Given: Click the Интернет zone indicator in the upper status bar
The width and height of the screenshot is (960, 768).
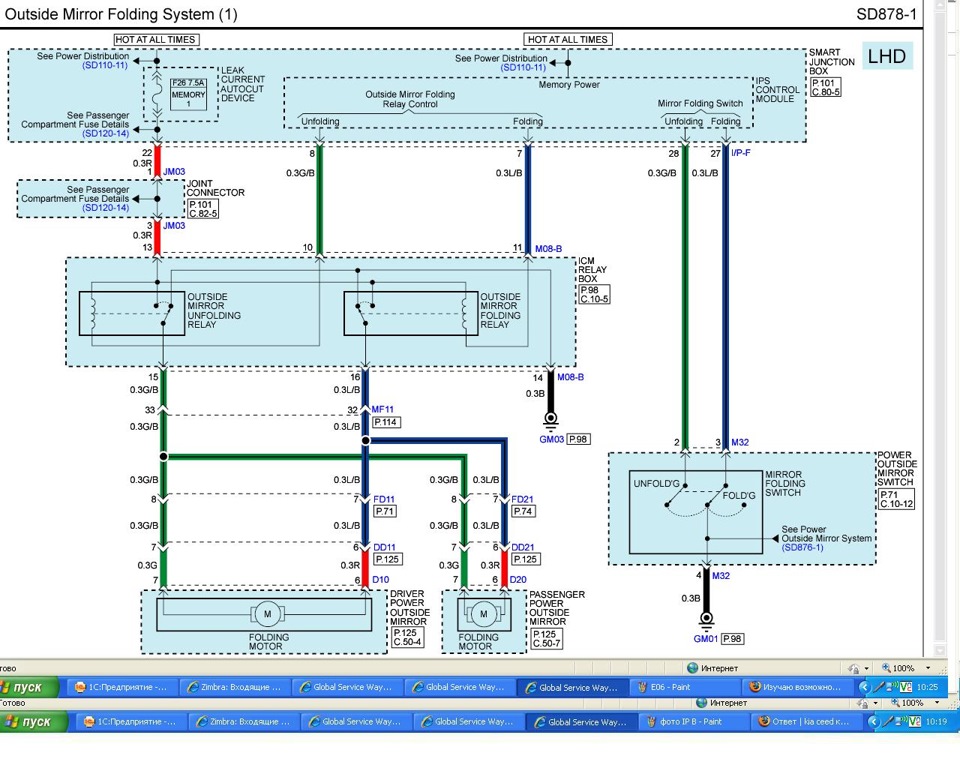Looking at the screenshot, I should 712,668.
